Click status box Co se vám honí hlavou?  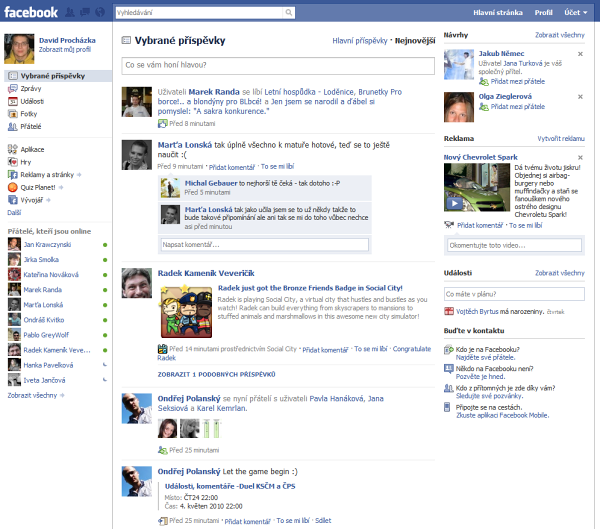pos(278,65)
